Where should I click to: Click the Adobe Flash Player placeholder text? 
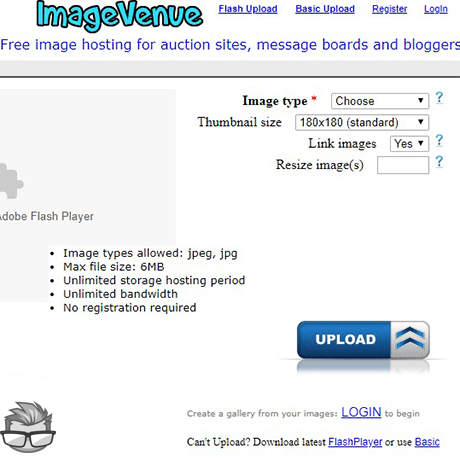point(47,216)
